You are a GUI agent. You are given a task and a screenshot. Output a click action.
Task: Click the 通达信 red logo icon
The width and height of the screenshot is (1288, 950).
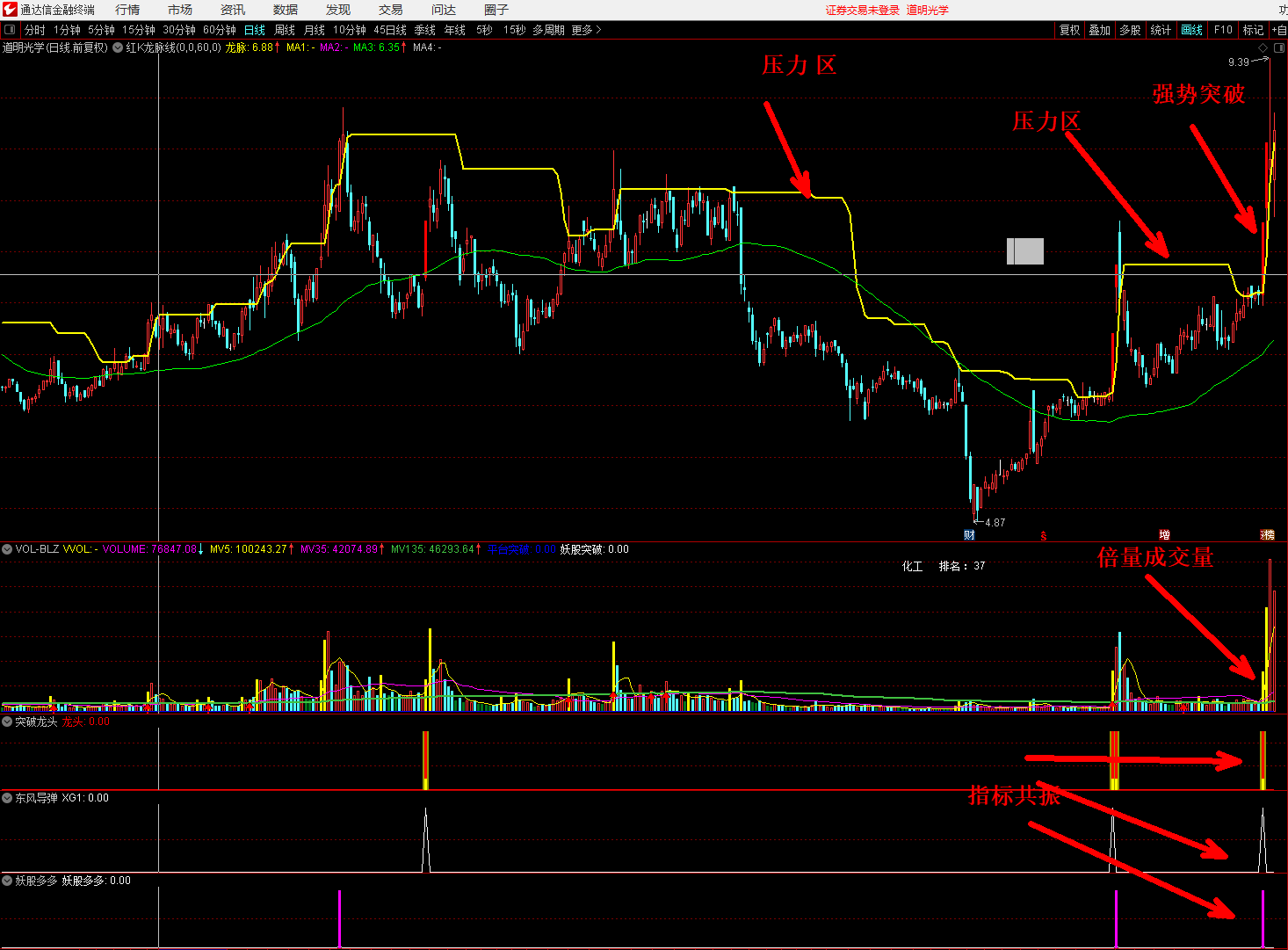coord(10,10)
